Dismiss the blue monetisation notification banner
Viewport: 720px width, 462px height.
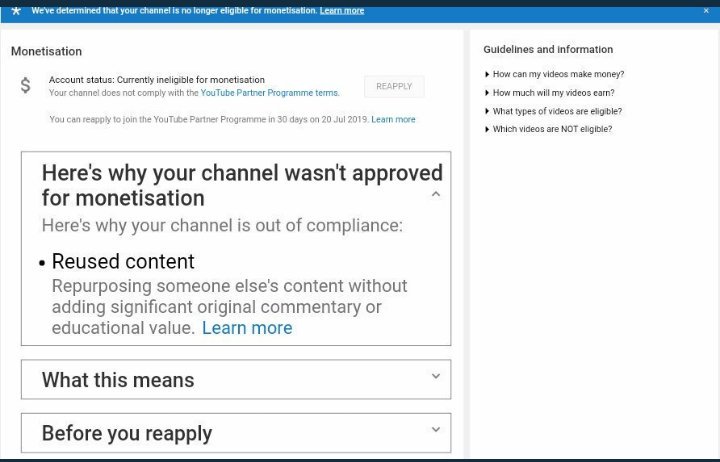(x=706, y=11)
